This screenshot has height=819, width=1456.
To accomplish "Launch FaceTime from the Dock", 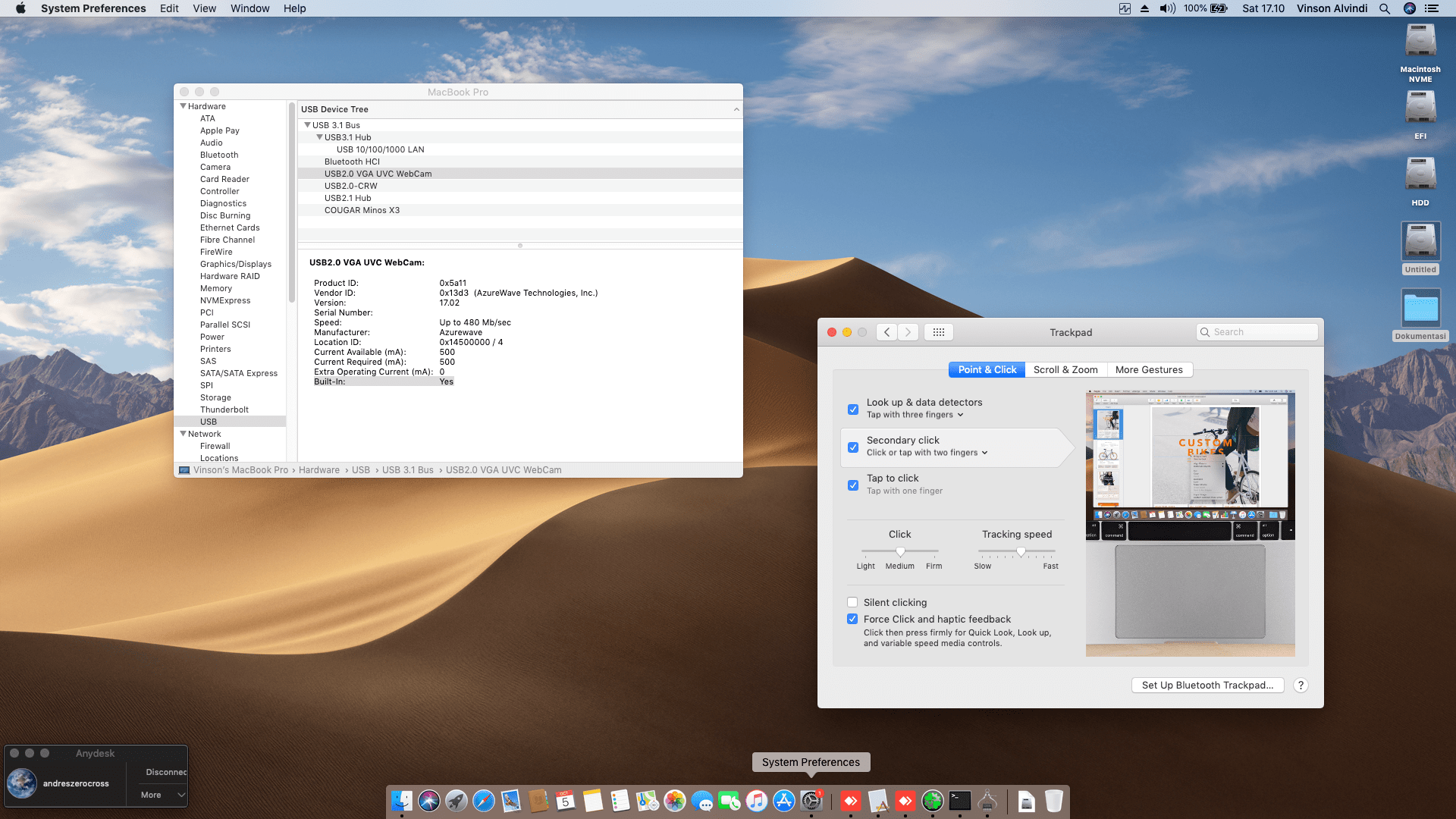I will [x=730, y=801].
